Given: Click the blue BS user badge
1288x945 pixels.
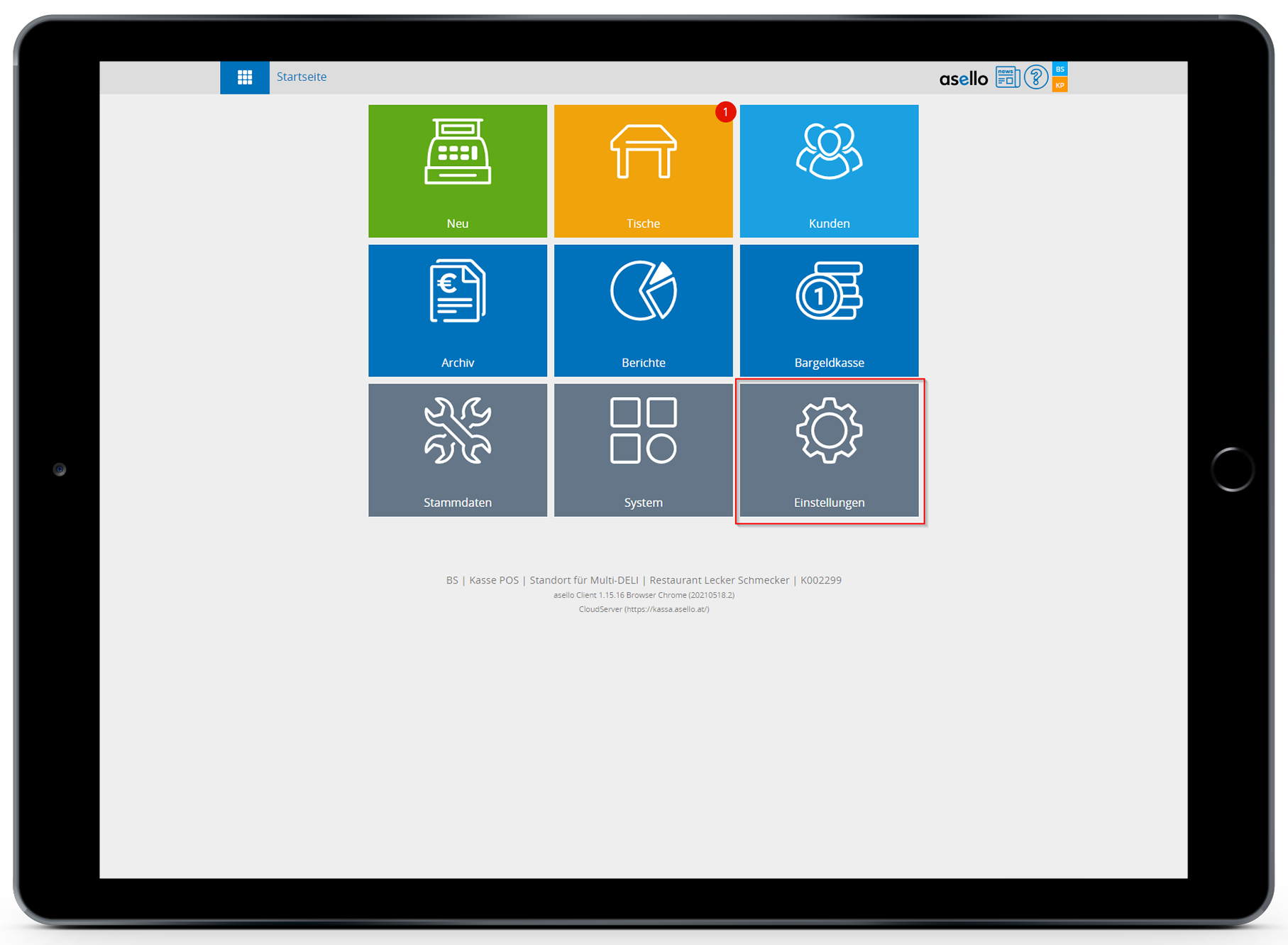Looking at the screenshot, I should point(1059,70).
